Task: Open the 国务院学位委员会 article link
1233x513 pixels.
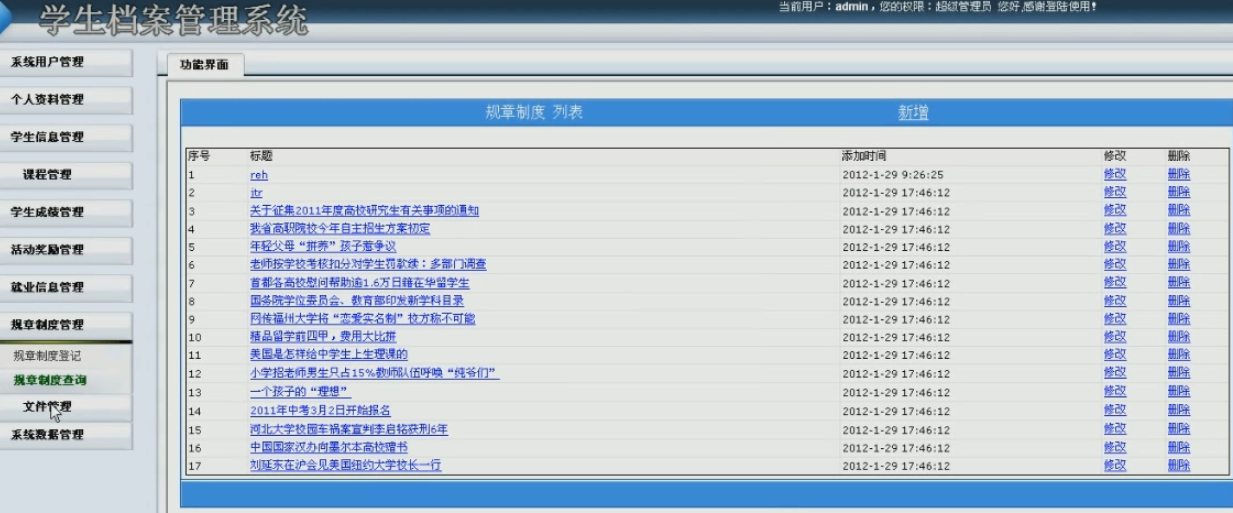Action: pos(357,301)
